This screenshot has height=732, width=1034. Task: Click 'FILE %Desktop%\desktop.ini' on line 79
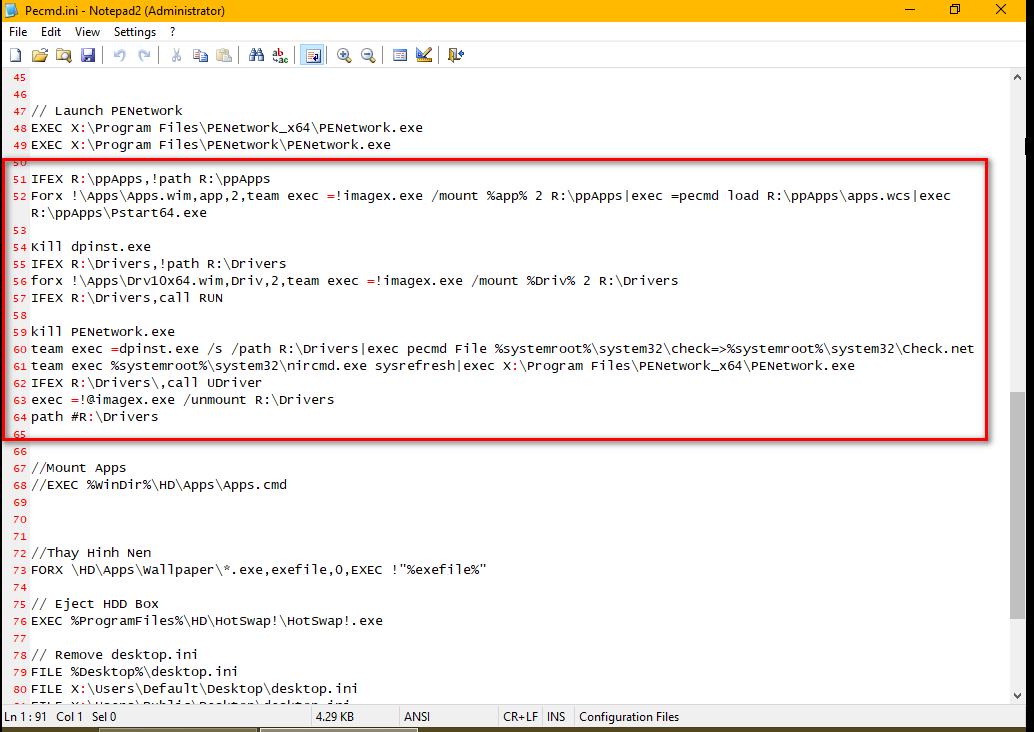click(x=135, y=671)
